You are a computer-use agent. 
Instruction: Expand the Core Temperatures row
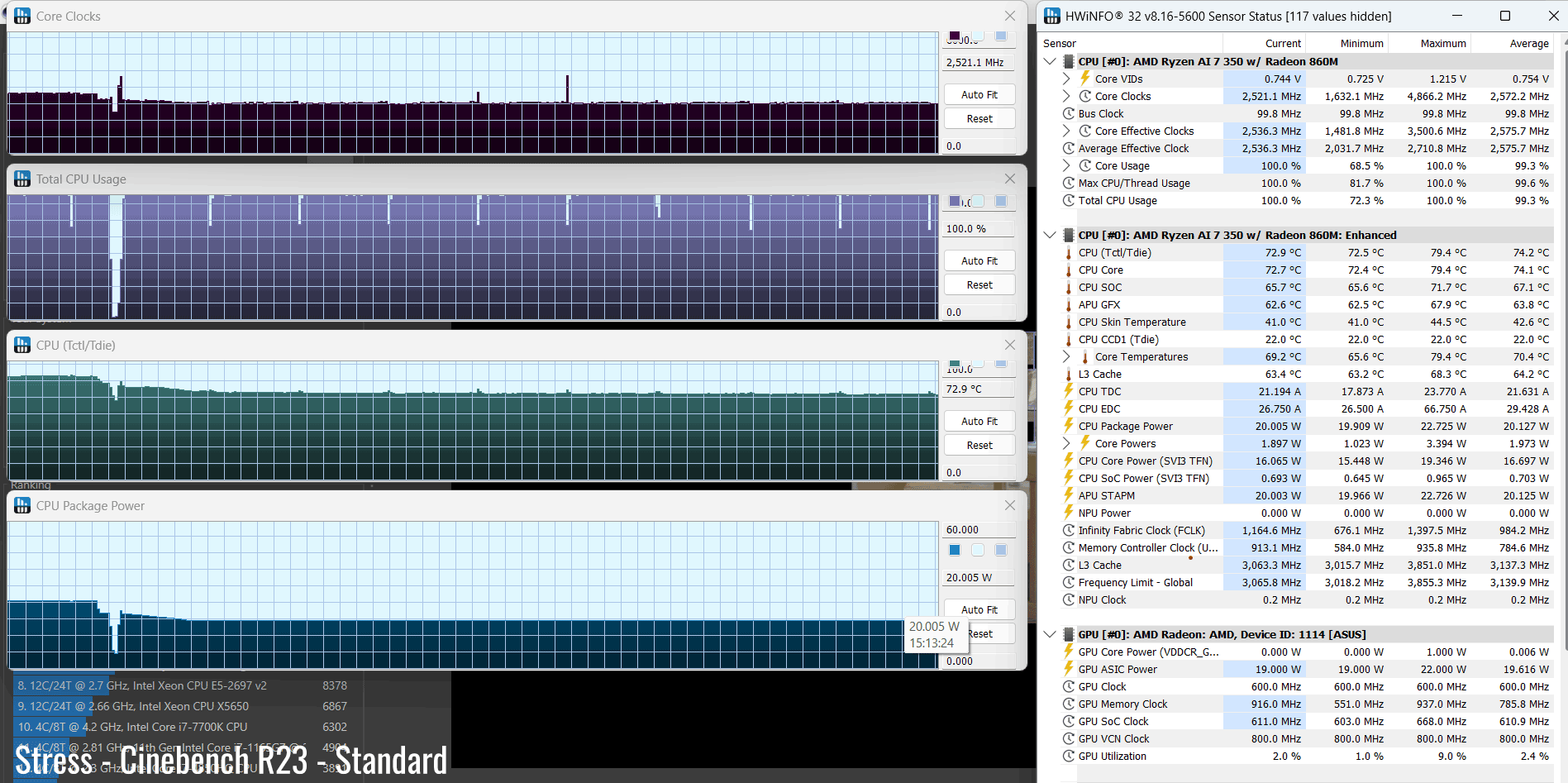pyautogui.click(x=1066, y=356)
